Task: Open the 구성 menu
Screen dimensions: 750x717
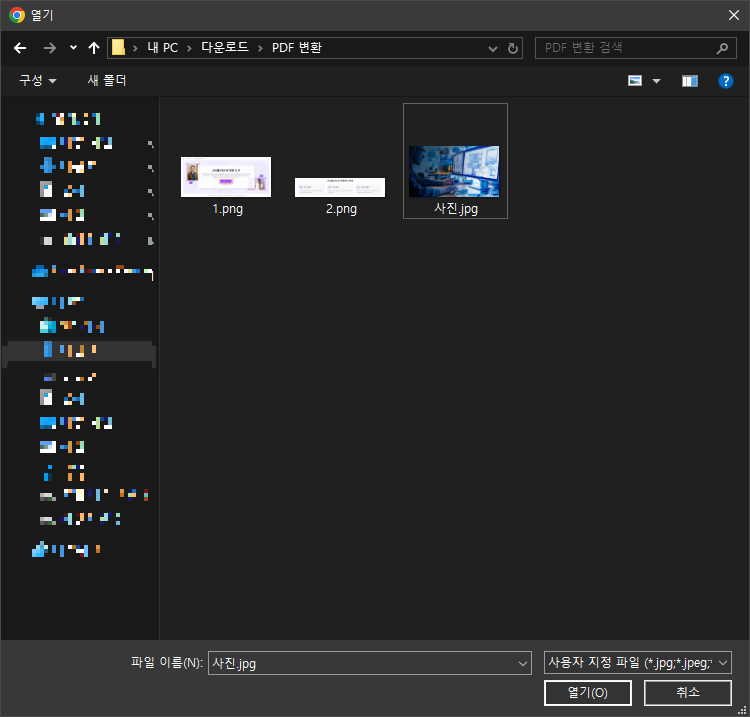Action: (38, 80)
